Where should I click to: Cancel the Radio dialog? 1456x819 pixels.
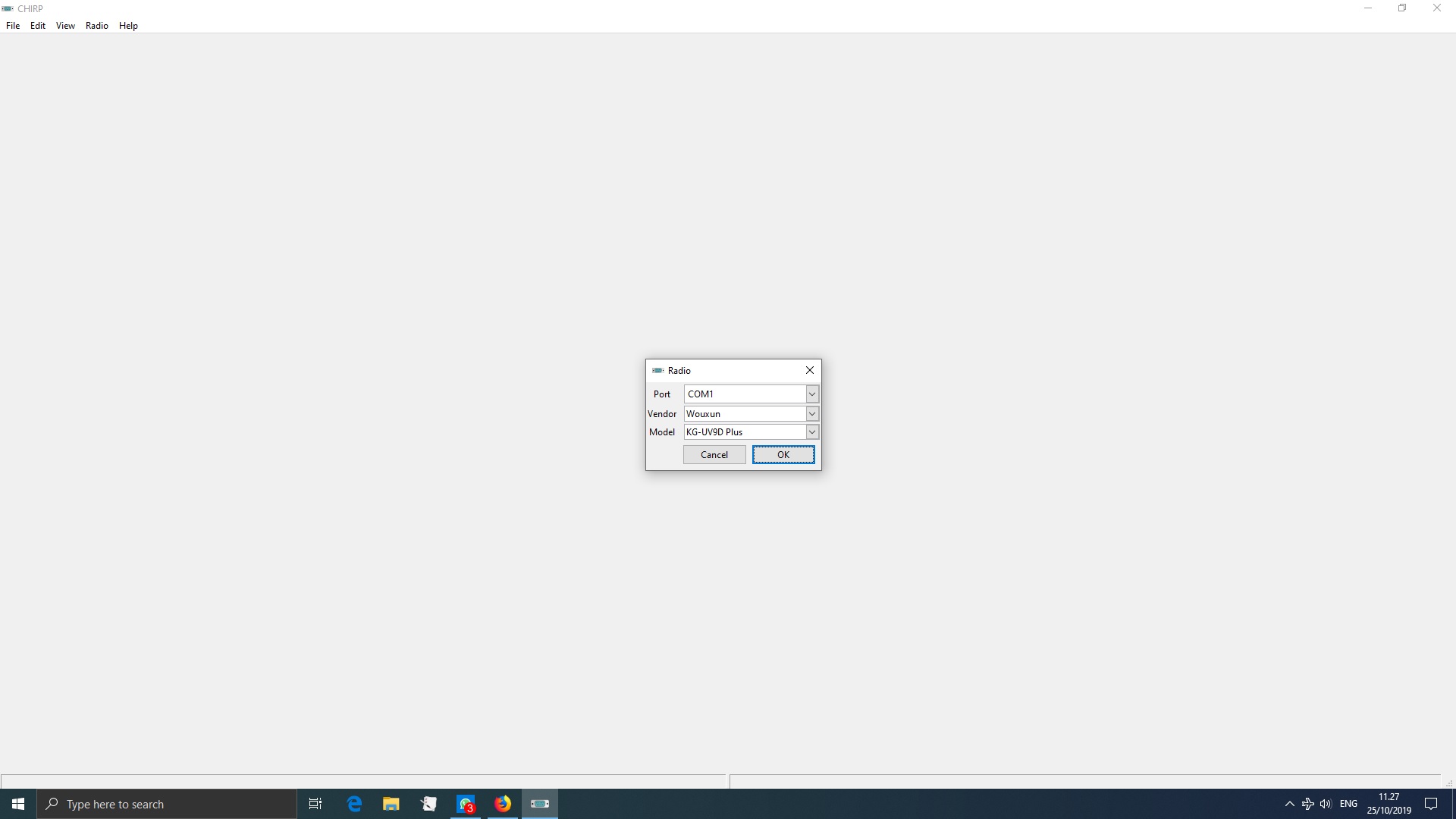point(714,454)
